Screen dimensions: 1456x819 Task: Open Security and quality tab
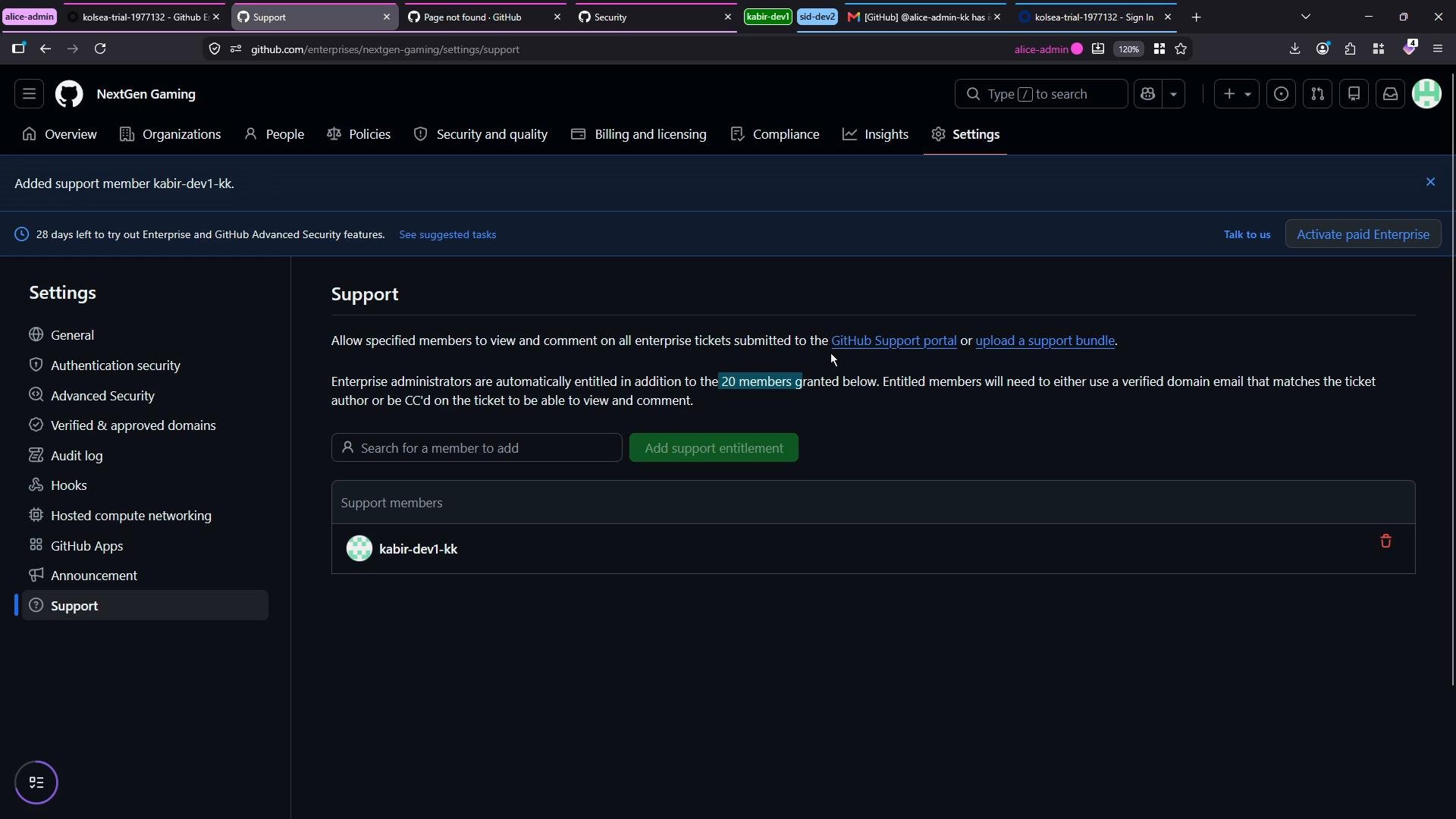click(481, 134)
